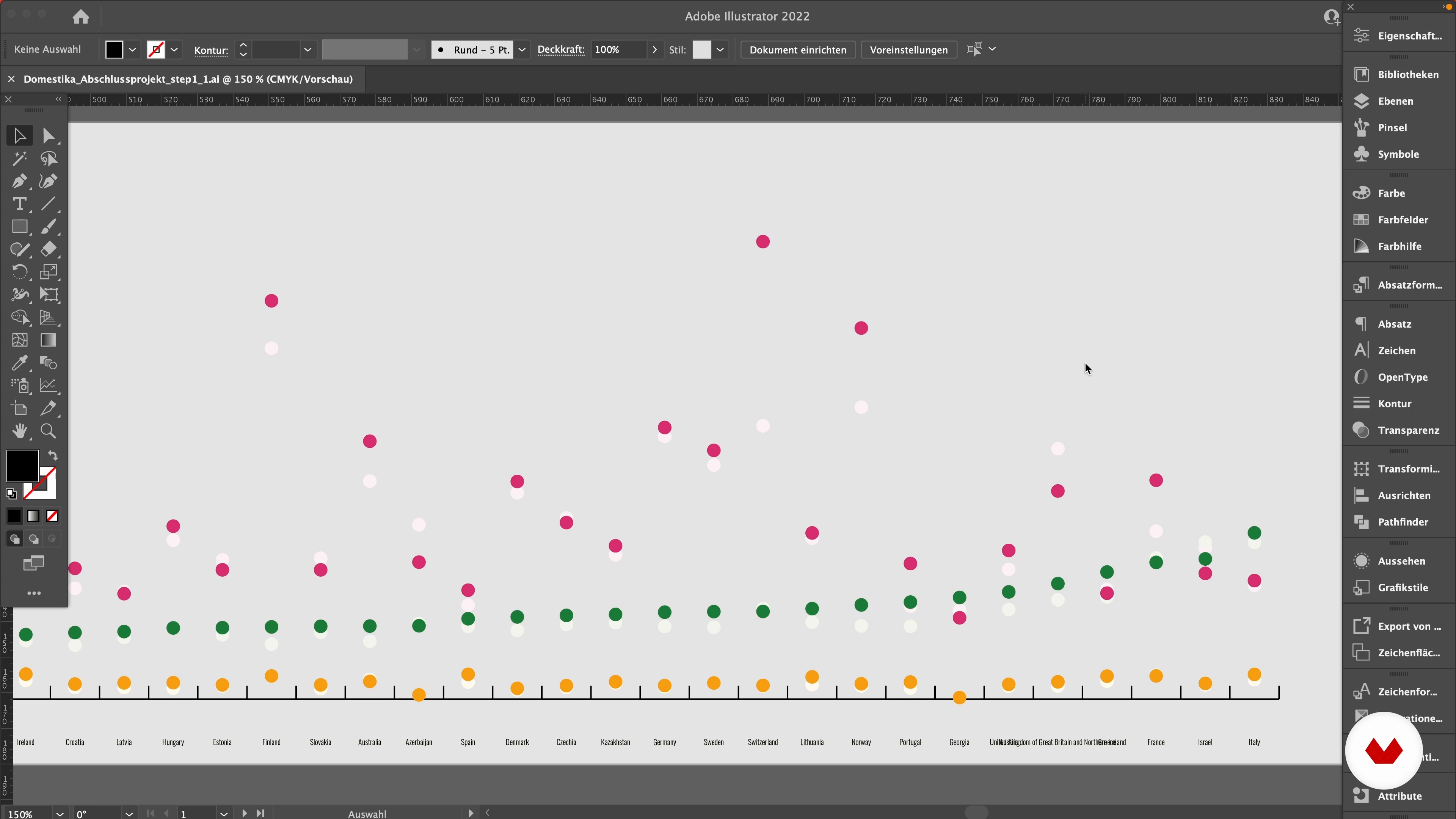Select the Rectangle tool

(20, 227)
